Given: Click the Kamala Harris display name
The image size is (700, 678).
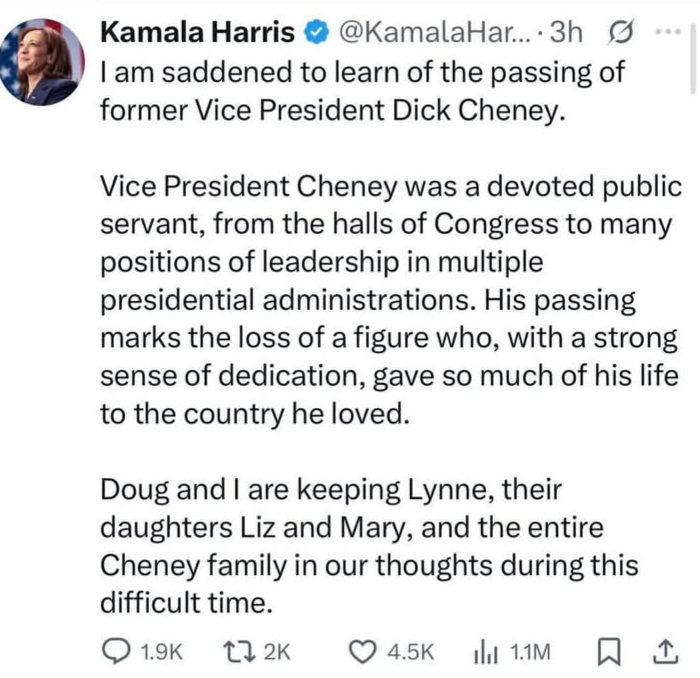Looking at the screenshot, I should tap(198, 32).
